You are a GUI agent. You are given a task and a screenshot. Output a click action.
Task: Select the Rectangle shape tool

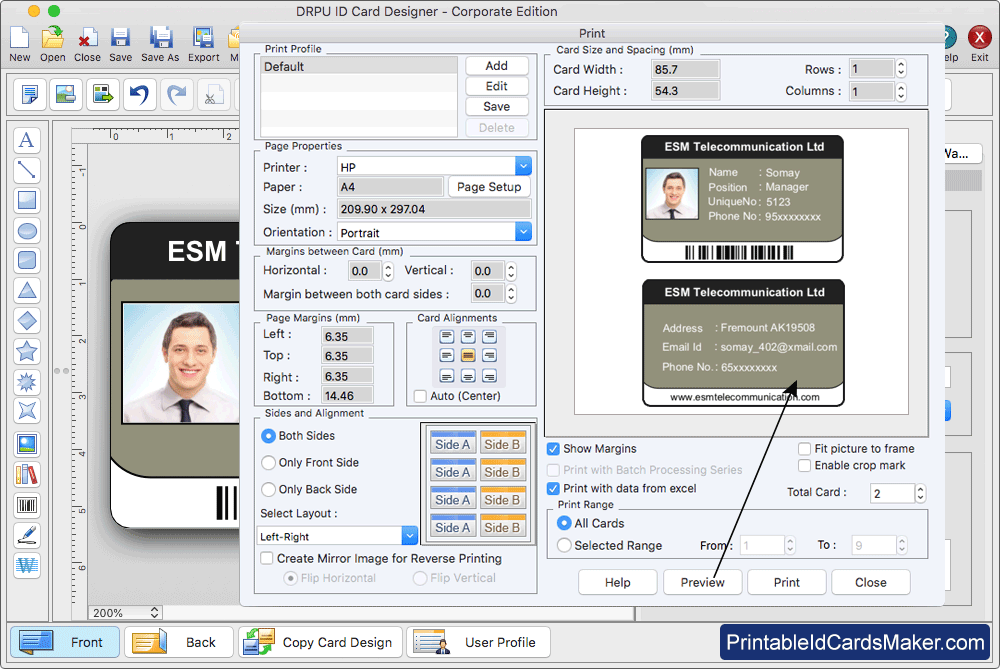click(x=27, y=200)
